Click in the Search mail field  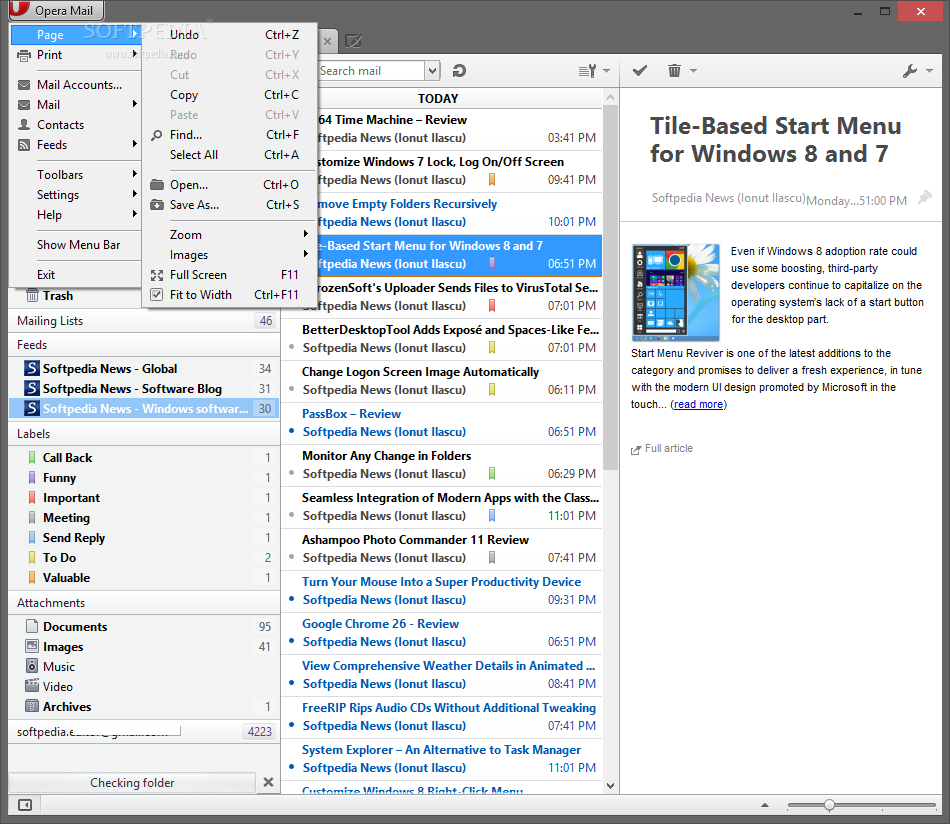[371, 71]
